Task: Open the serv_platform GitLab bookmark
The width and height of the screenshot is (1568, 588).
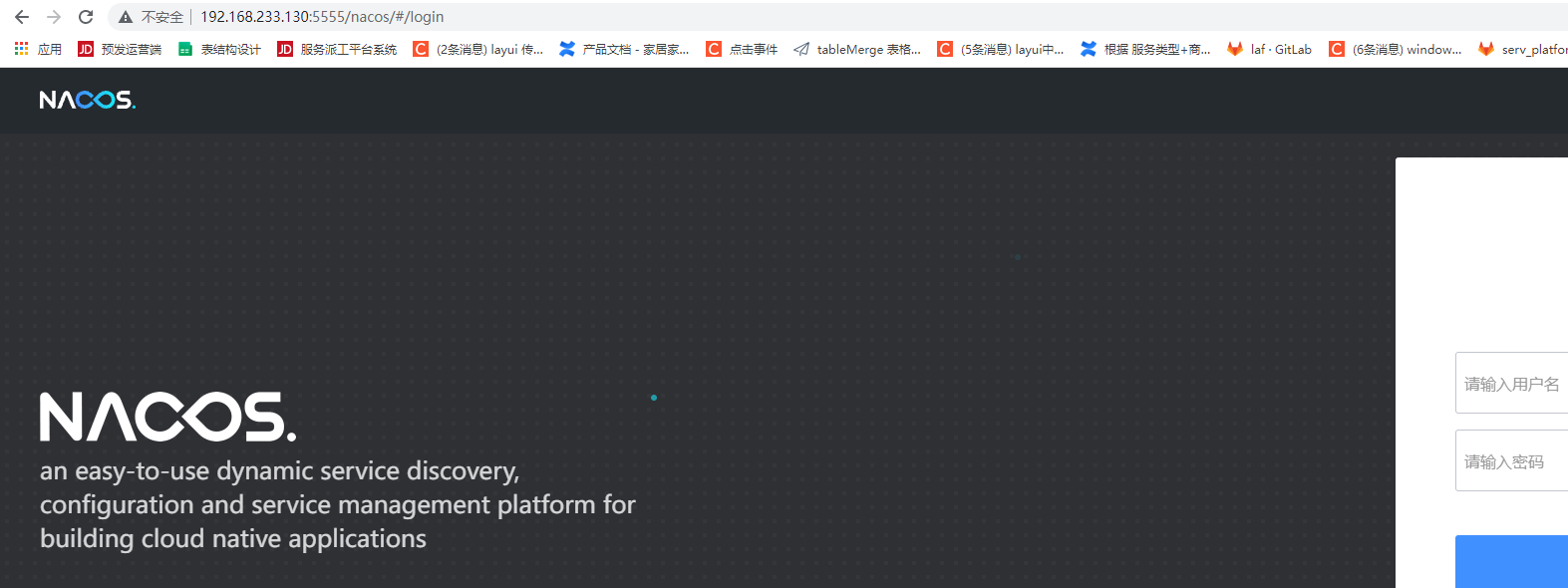Action: coord(1523,49)
